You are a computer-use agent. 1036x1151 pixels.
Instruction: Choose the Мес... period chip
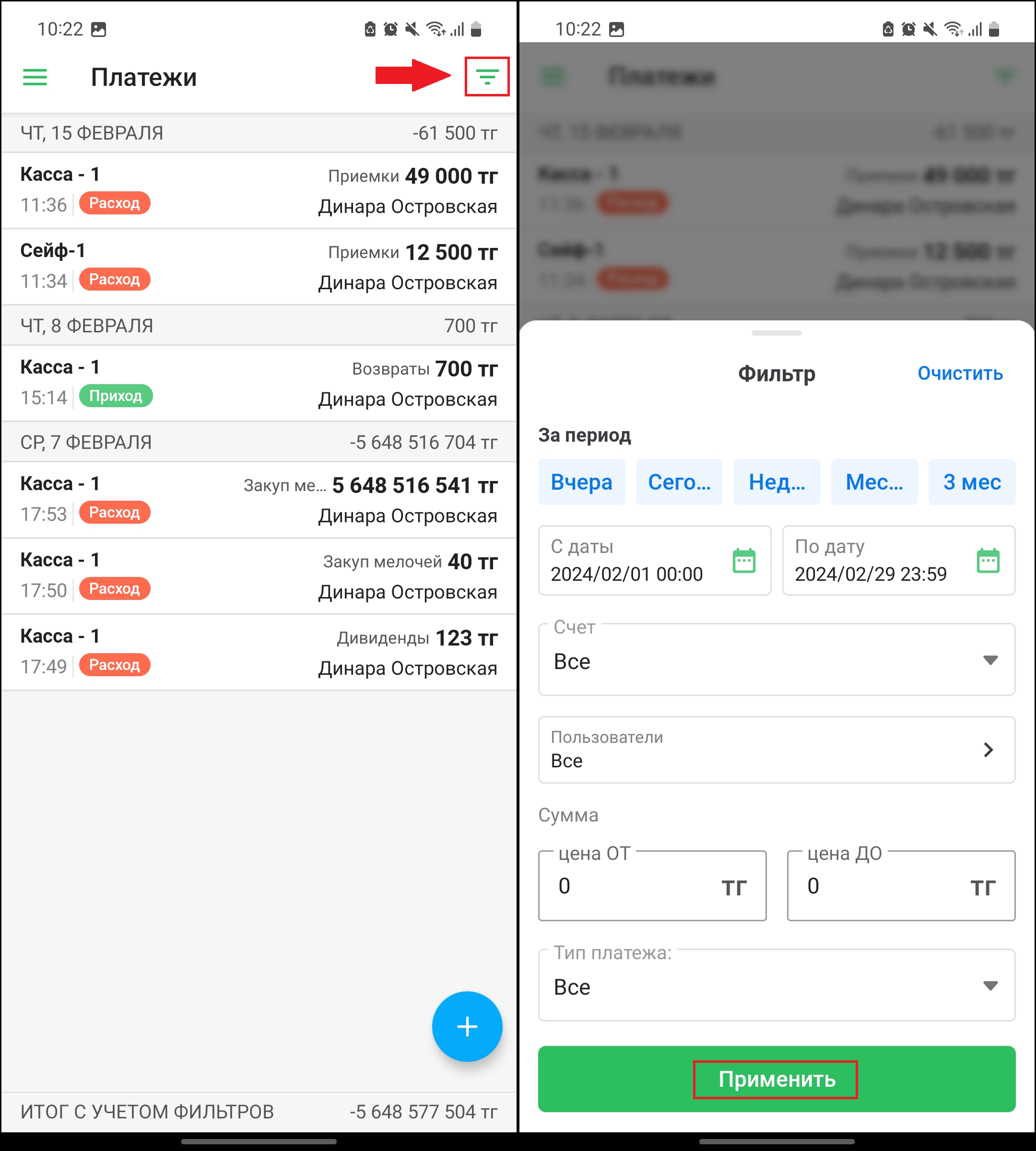click(x=874, y=482)
